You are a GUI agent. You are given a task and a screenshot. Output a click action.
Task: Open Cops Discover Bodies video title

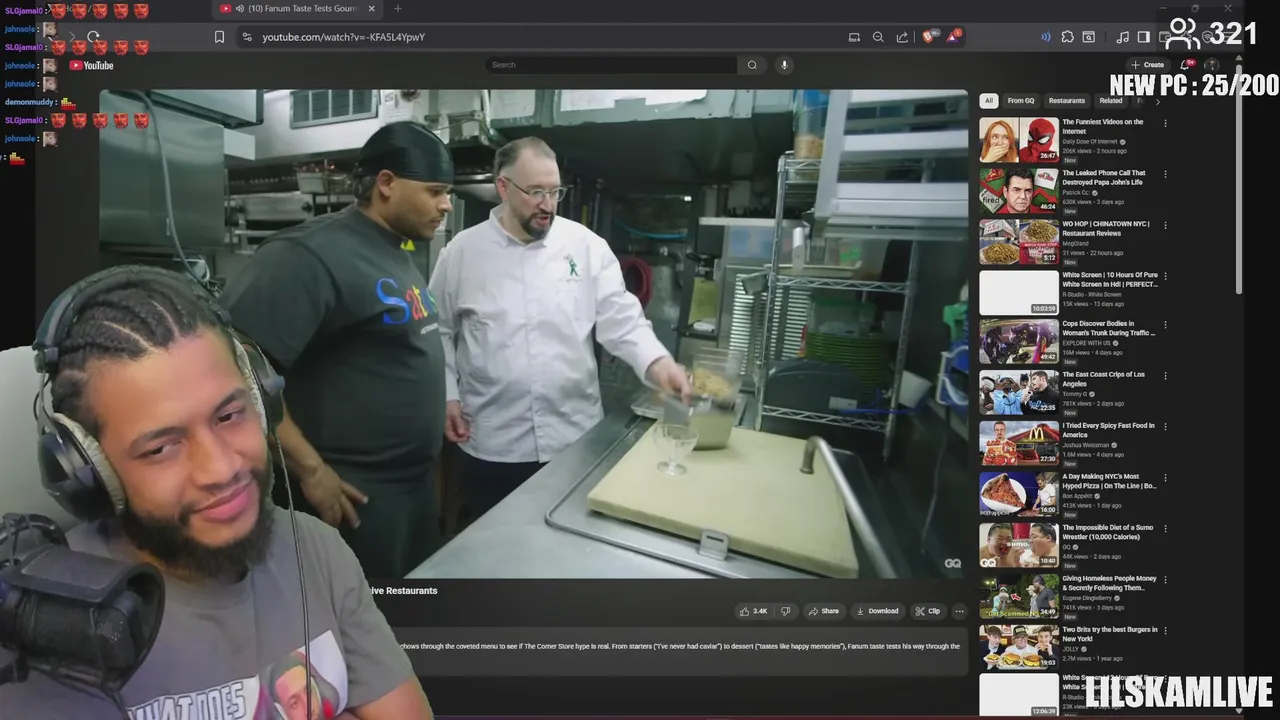click(1108, 328)
